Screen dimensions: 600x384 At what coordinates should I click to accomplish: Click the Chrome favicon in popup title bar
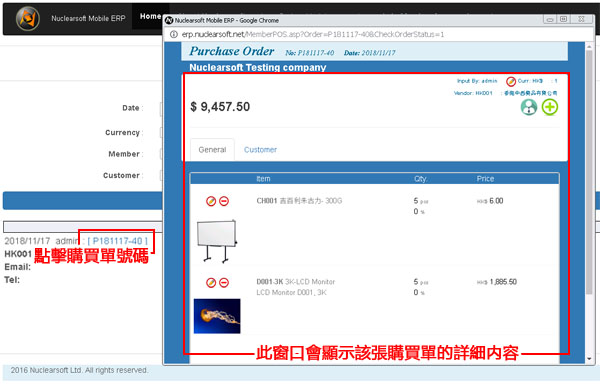169,20
